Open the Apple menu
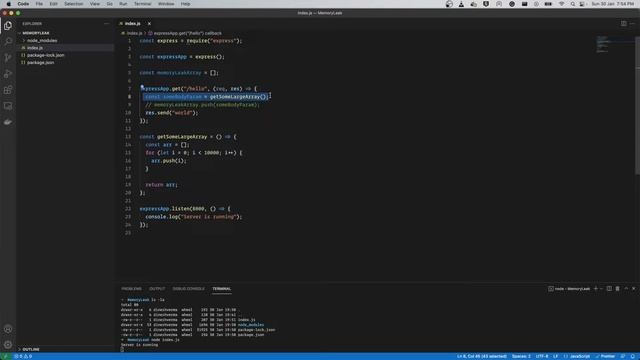 9,4
